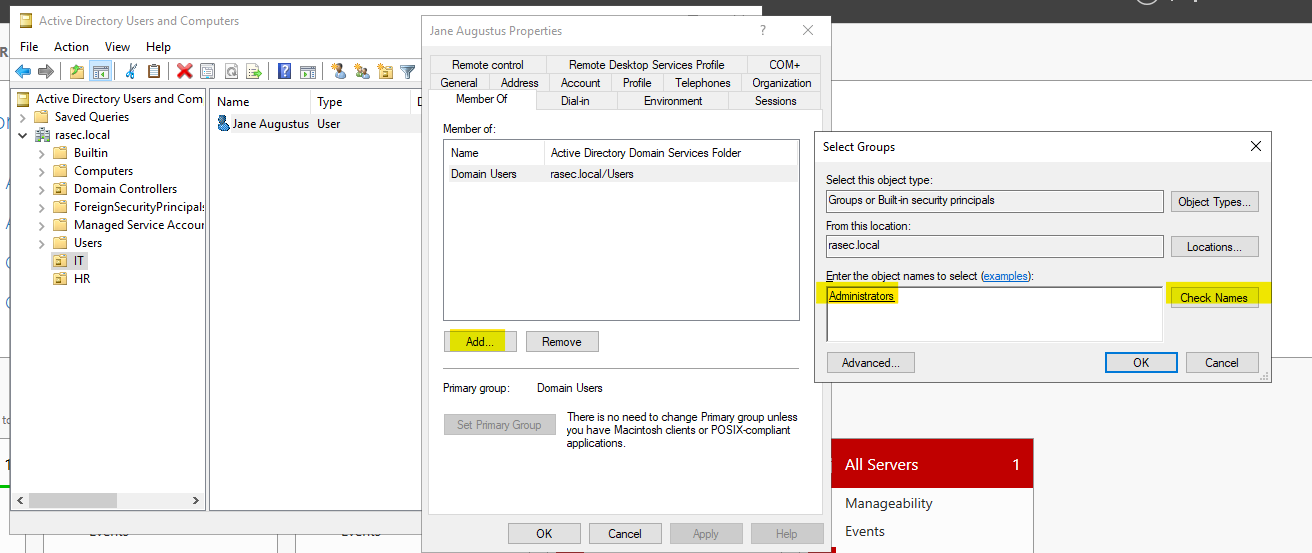Create a new group via toolbar icon
The image size is (1312, 553).
pos(361,71)
